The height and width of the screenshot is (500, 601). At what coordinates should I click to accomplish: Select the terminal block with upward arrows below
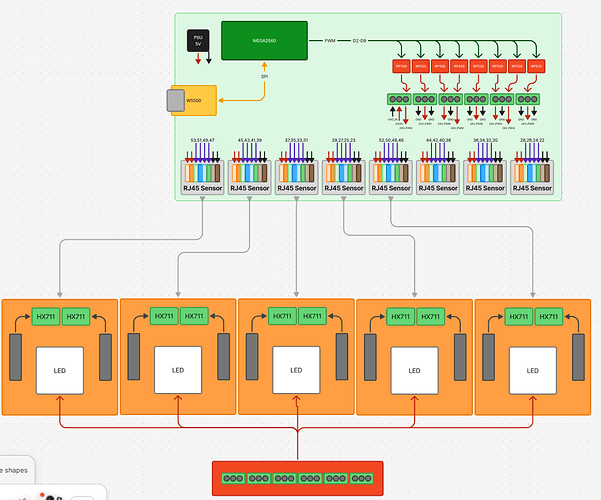pyautogui.click(x=399, y=99)
